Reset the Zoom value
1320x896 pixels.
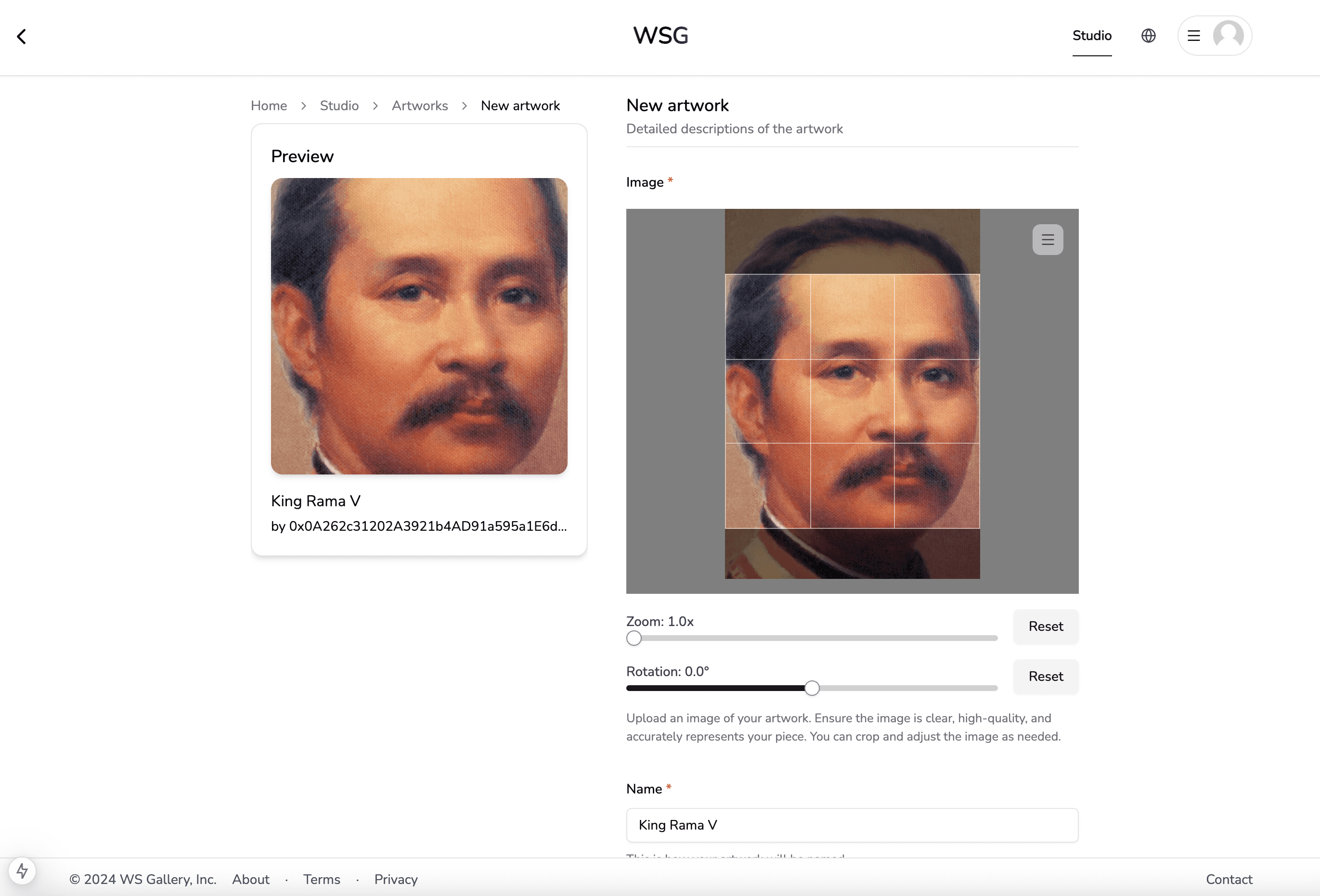1046,627
